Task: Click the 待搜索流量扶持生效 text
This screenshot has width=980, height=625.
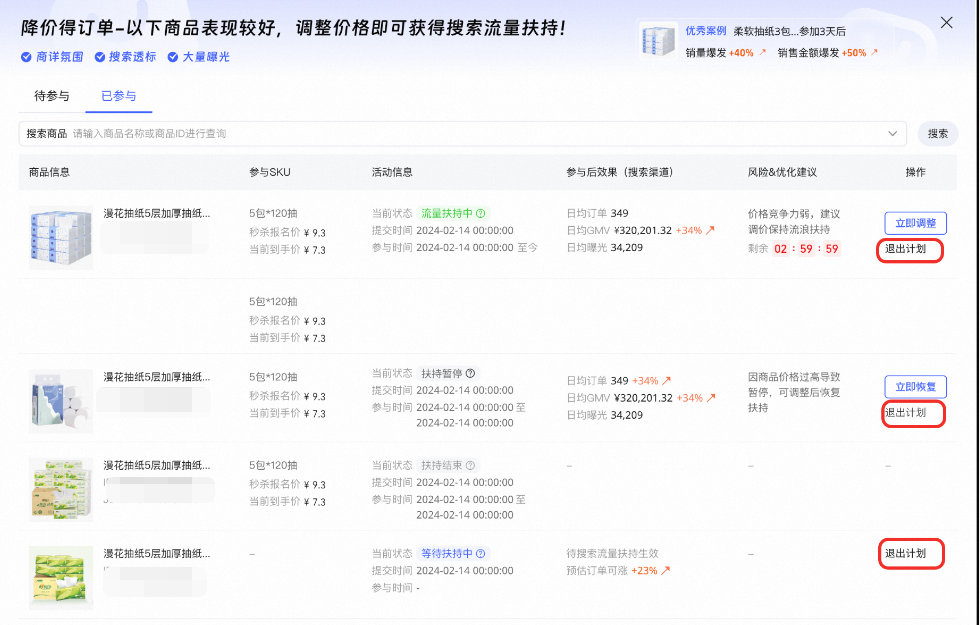Action: [612, 554]
